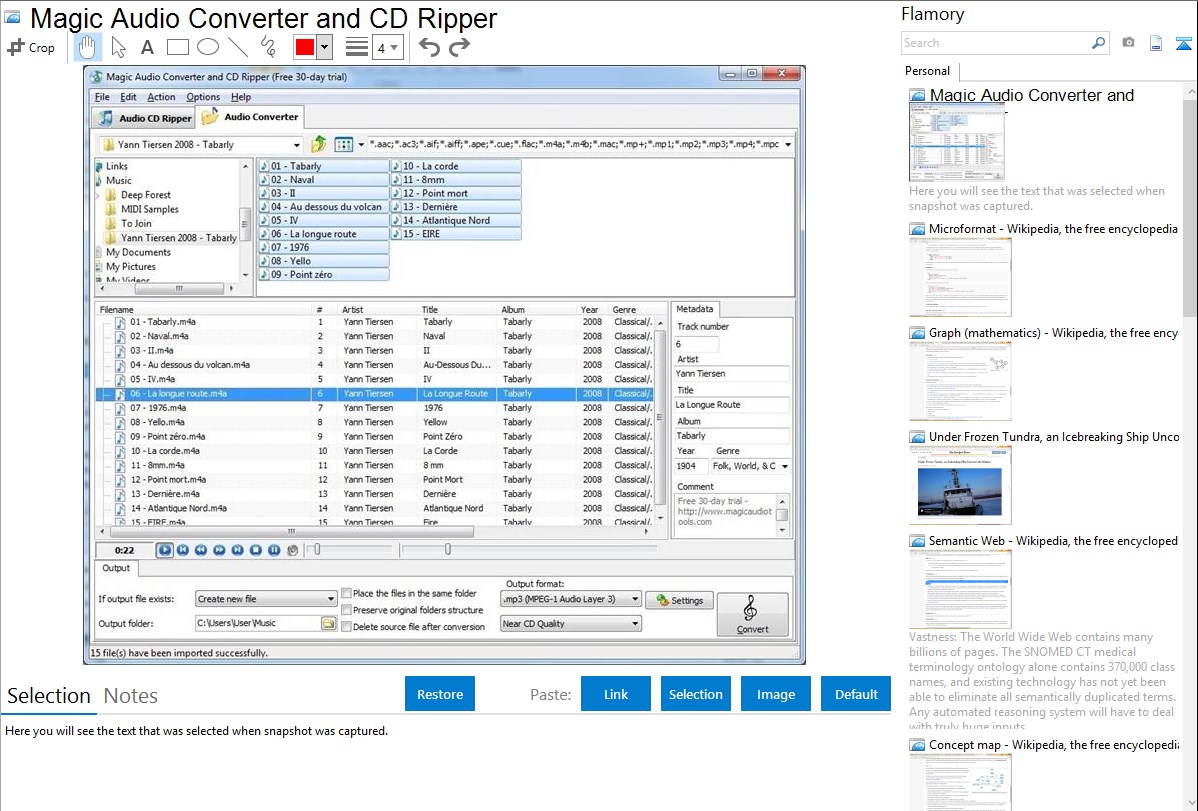This screenshot has height=811, width=1198.
Task: Click the Flamory search magnifier icon
Action: coord(1098,44)
